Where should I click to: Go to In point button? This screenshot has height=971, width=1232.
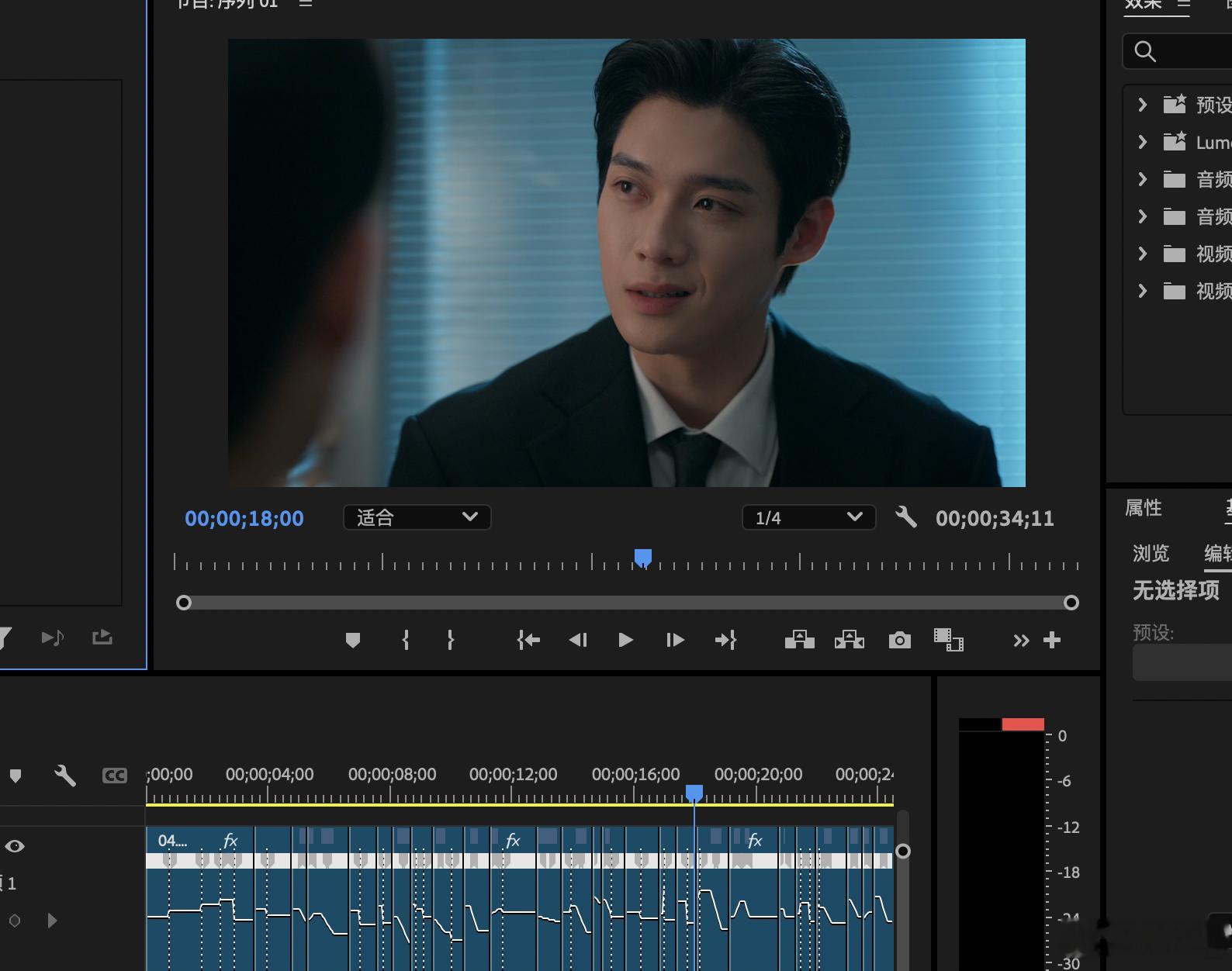[528, 640]
